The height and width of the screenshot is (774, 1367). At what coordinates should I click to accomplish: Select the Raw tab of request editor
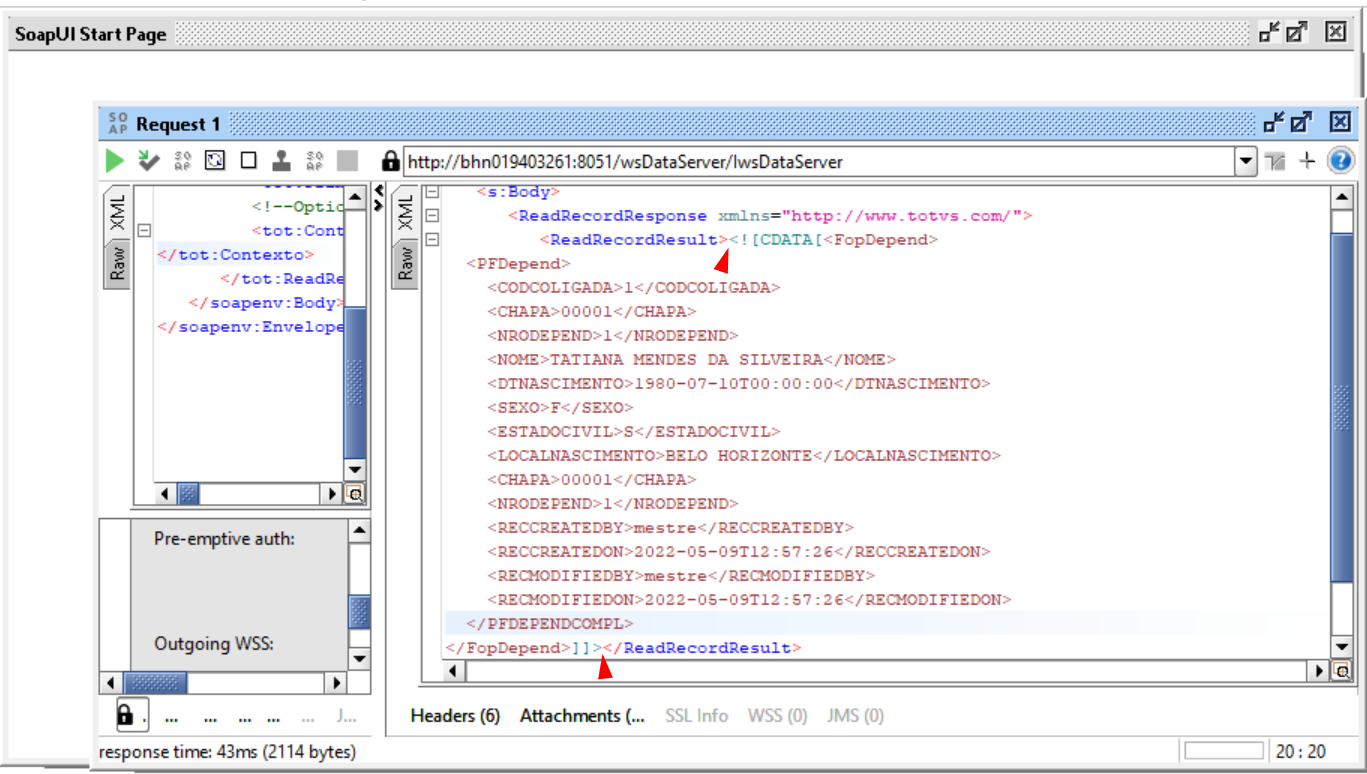click(x=118, y=265)
